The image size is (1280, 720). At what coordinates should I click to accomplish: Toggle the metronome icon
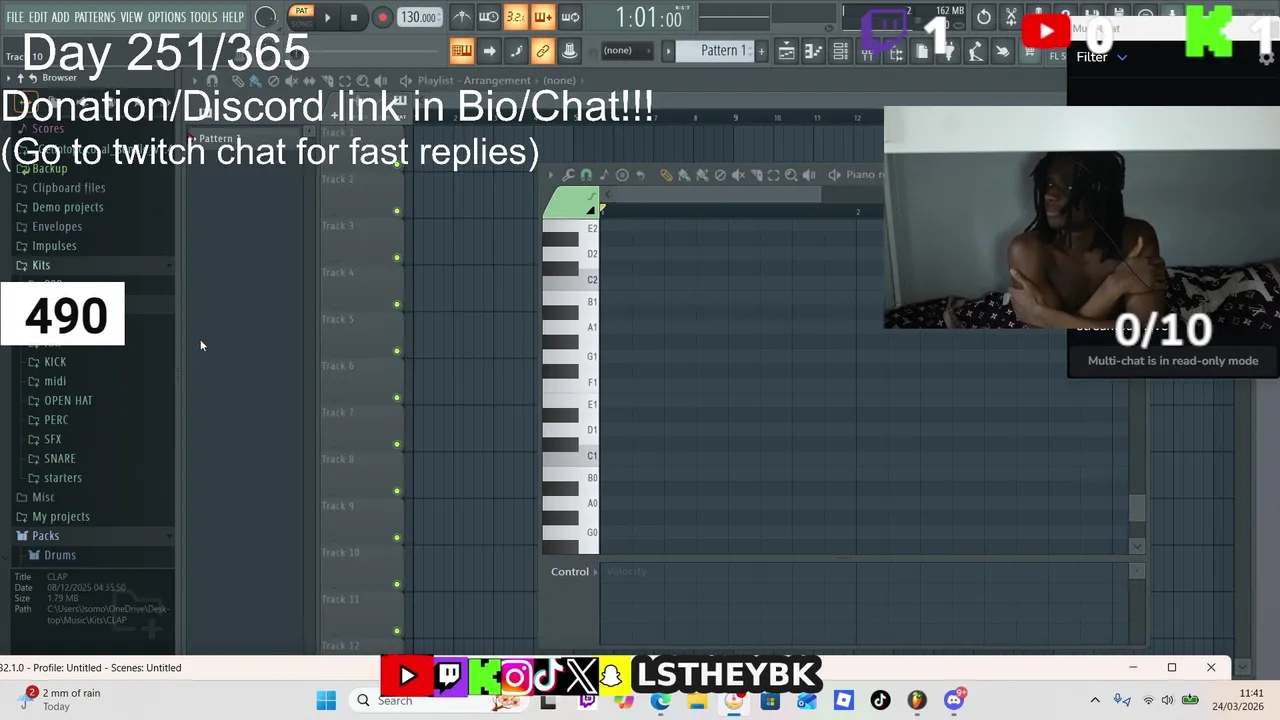[462, 17]
